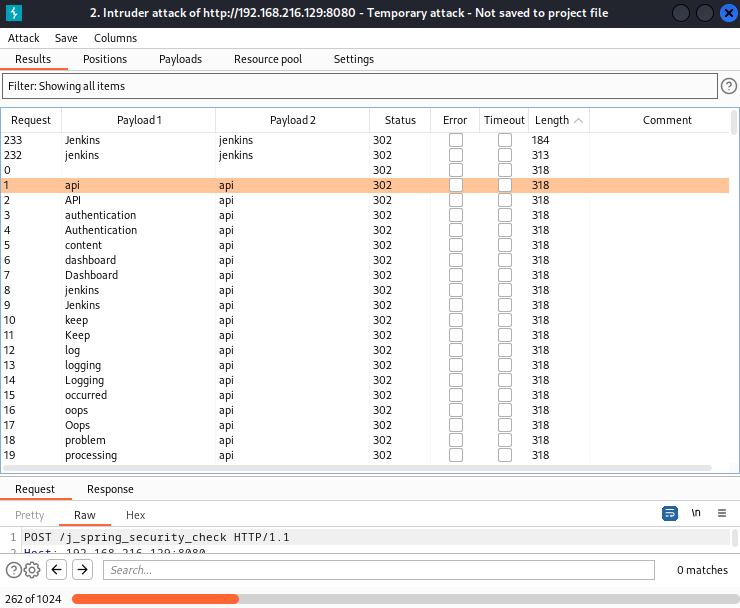
Task: Click the POST /j_spring_security_check request line
Action: click(157, 537)
